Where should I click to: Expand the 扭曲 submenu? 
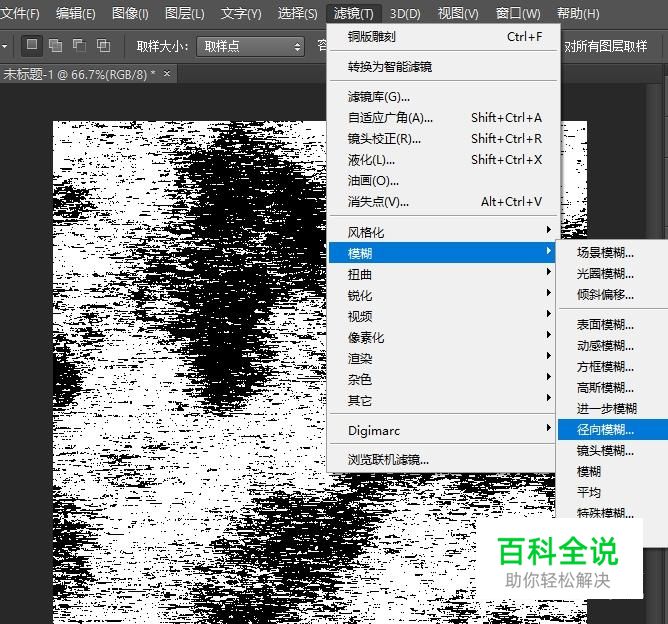(x=442, y=274)
